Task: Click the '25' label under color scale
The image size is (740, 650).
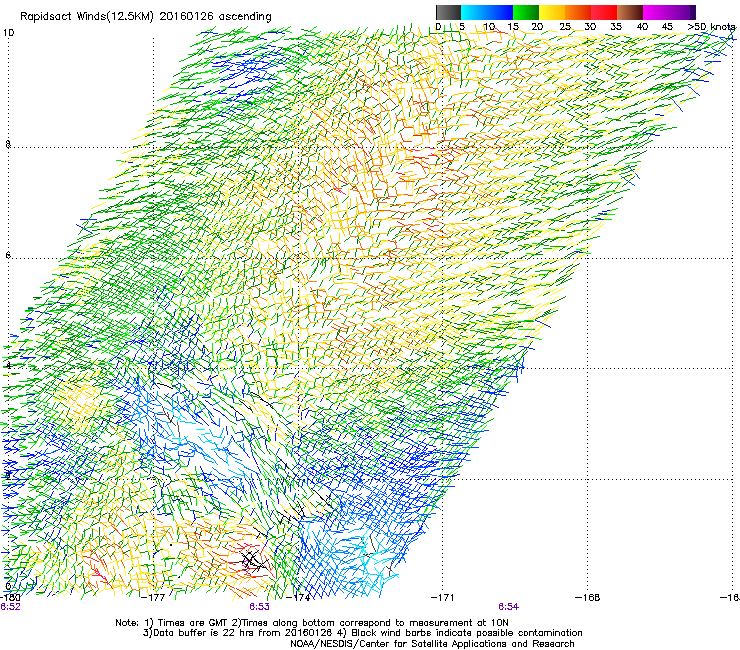Action: click(x=564, y=27)
